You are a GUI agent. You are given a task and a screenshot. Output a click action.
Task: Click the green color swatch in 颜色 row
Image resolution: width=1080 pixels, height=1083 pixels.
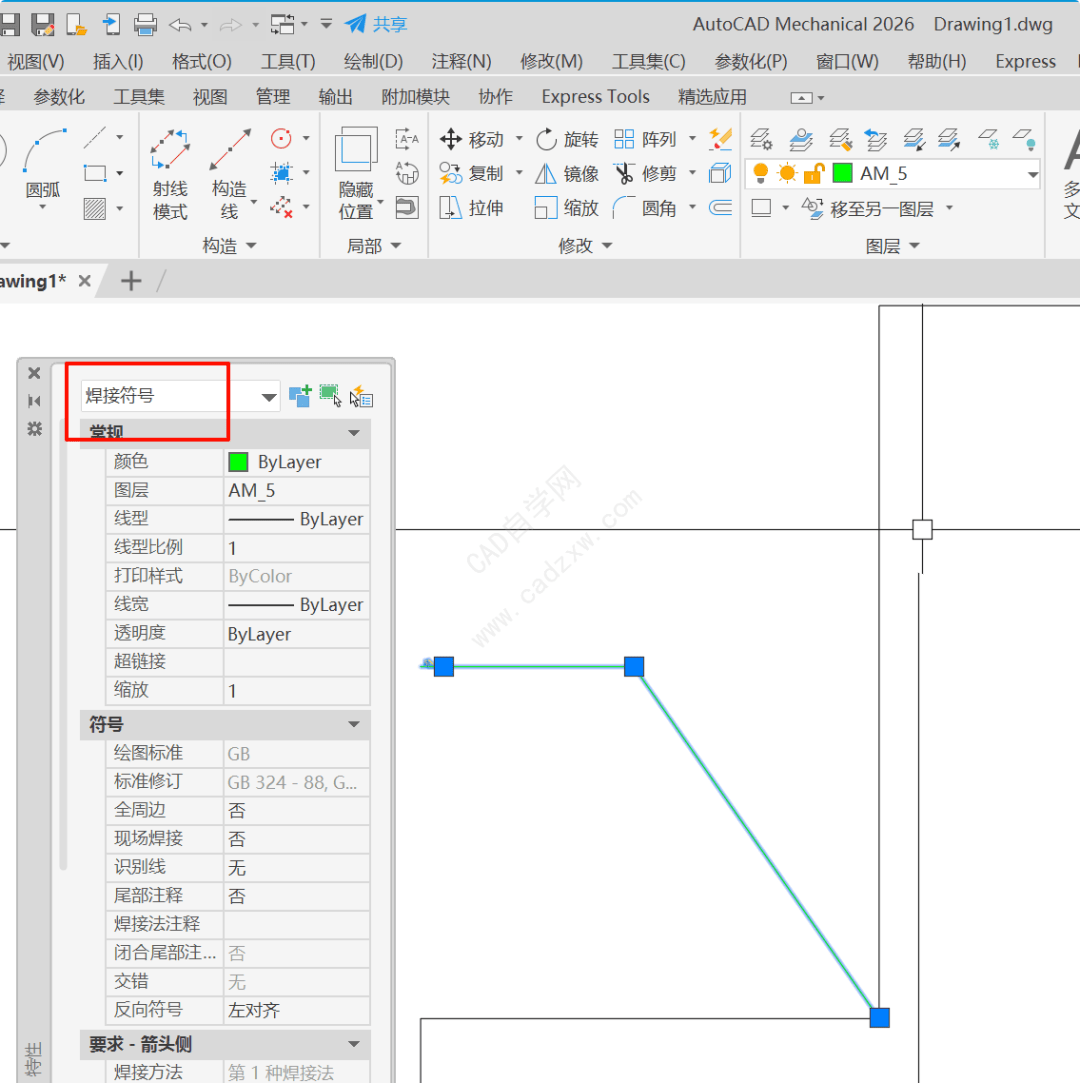pyautogui.click(x=238, y=462)
